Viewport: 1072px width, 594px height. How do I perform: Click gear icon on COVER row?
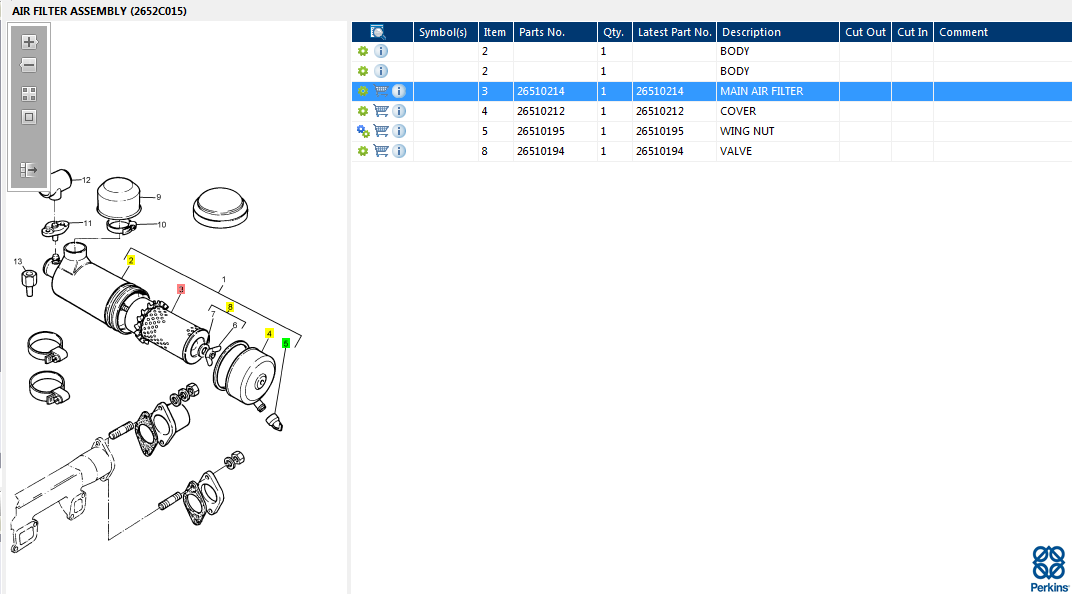pos(363,111)
